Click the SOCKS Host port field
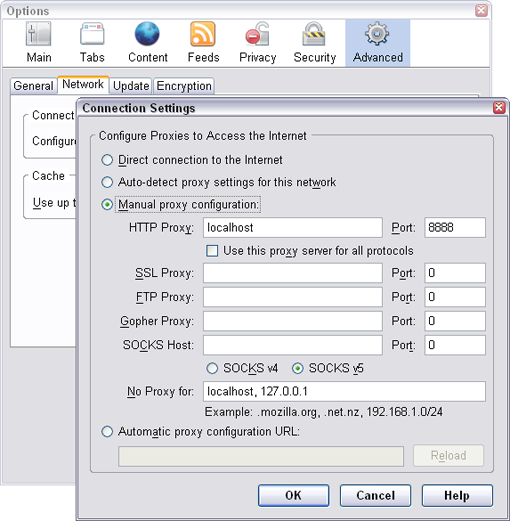Viewport: 510px width, 521px height. [455, 345]
